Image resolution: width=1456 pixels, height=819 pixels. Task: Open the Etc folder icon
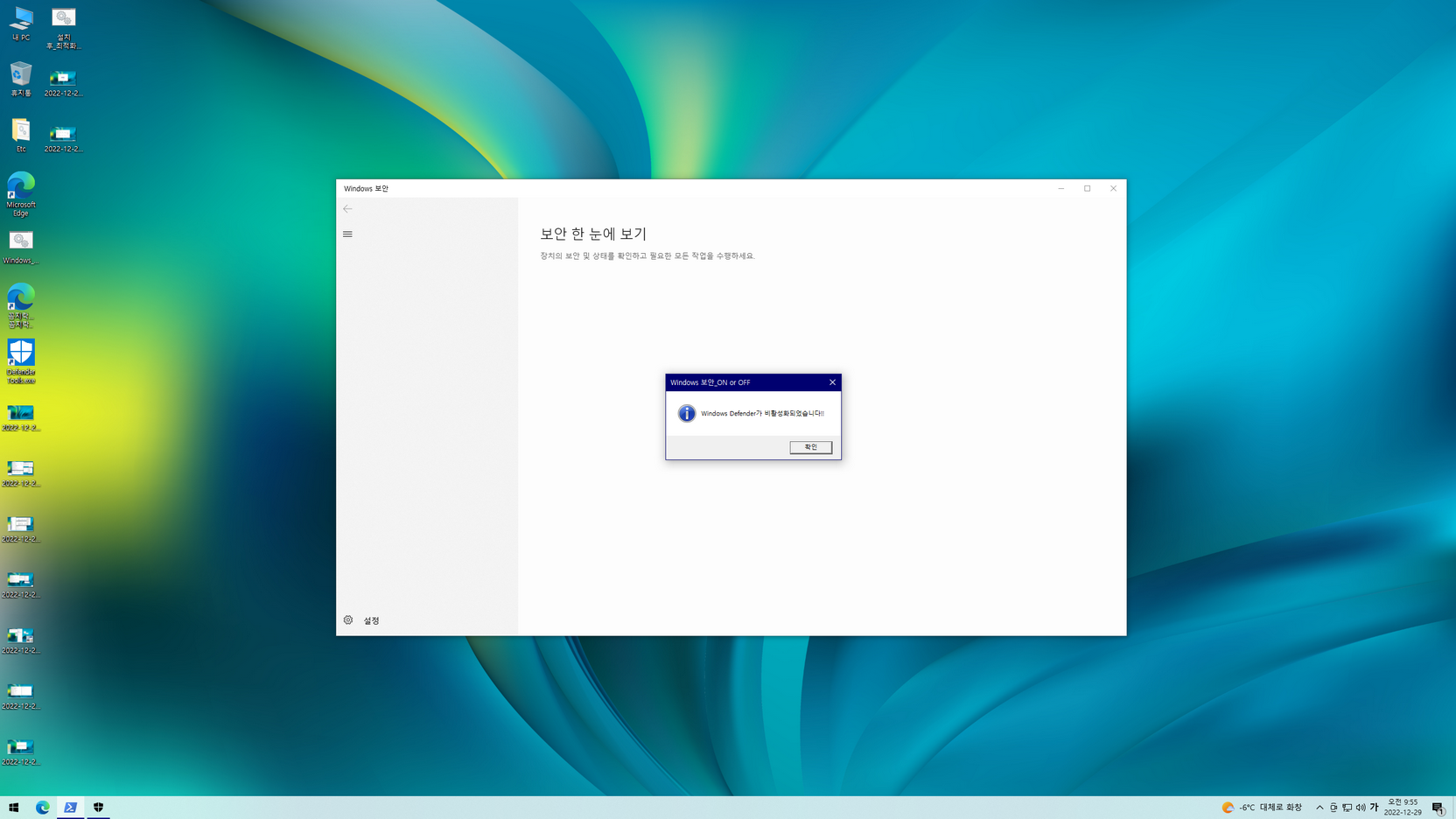tap(21, 136)
